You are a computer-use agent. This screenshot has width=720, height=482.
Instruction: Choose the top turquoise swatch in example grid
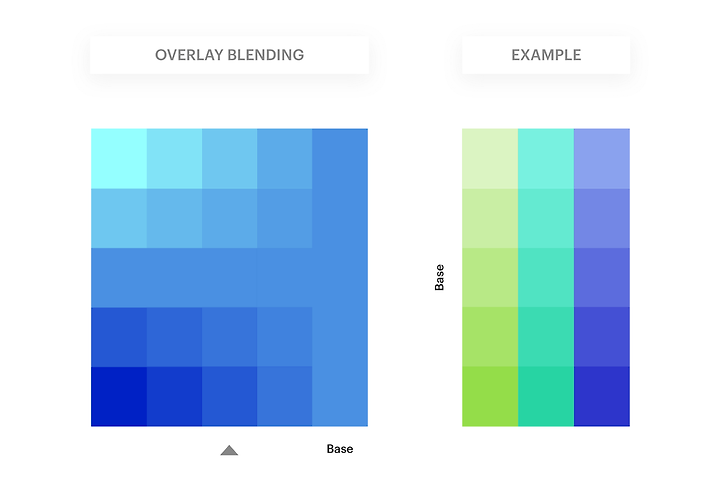coord(546,159)
